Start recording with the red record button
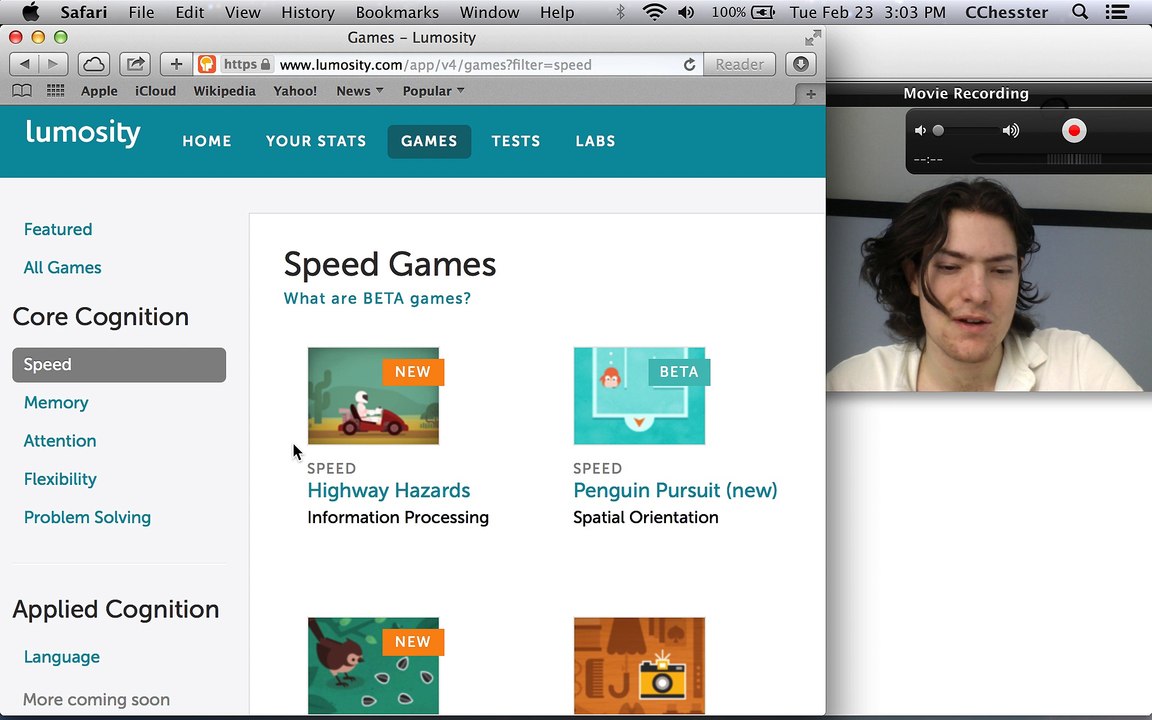Viewport: 1152px width, 720px height. [x=1073, y=131]
